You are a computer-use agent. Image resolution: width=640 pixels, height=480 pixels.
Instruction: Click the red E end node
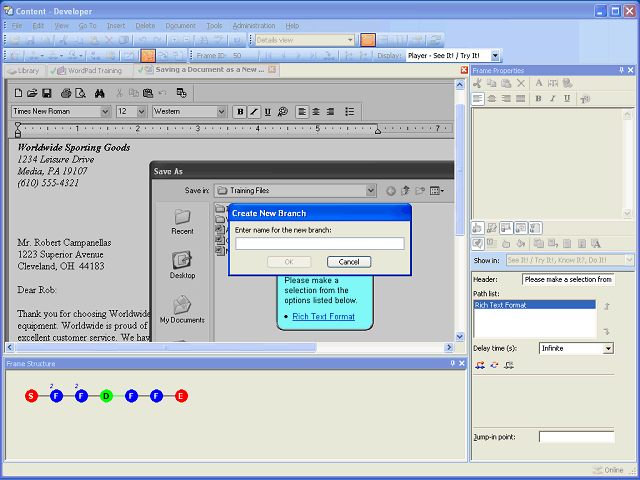181,396
